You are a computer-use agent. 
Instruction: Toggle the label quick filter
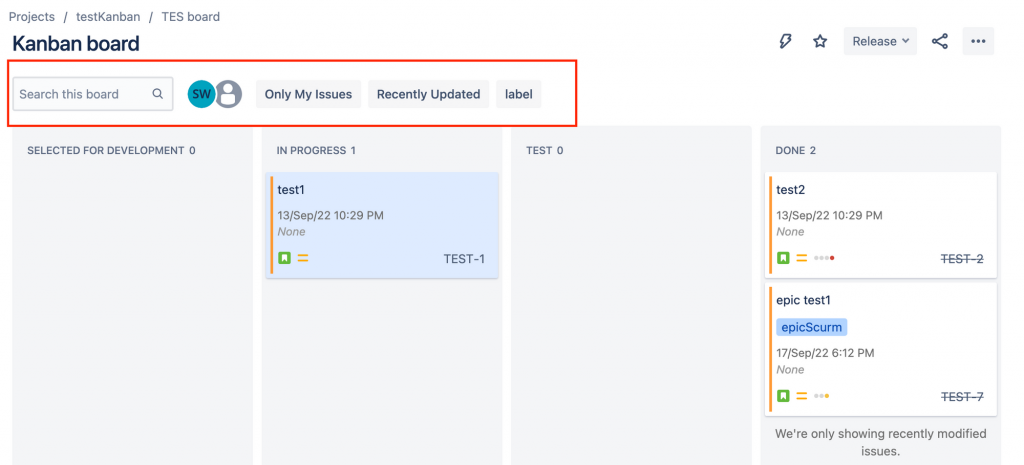518,94
